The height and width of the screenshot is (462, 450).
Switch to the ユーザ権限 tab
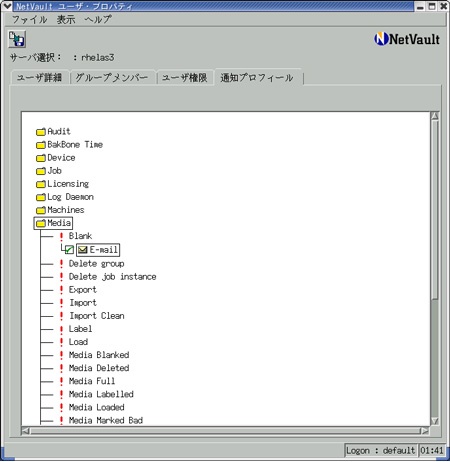click(184, 78)
